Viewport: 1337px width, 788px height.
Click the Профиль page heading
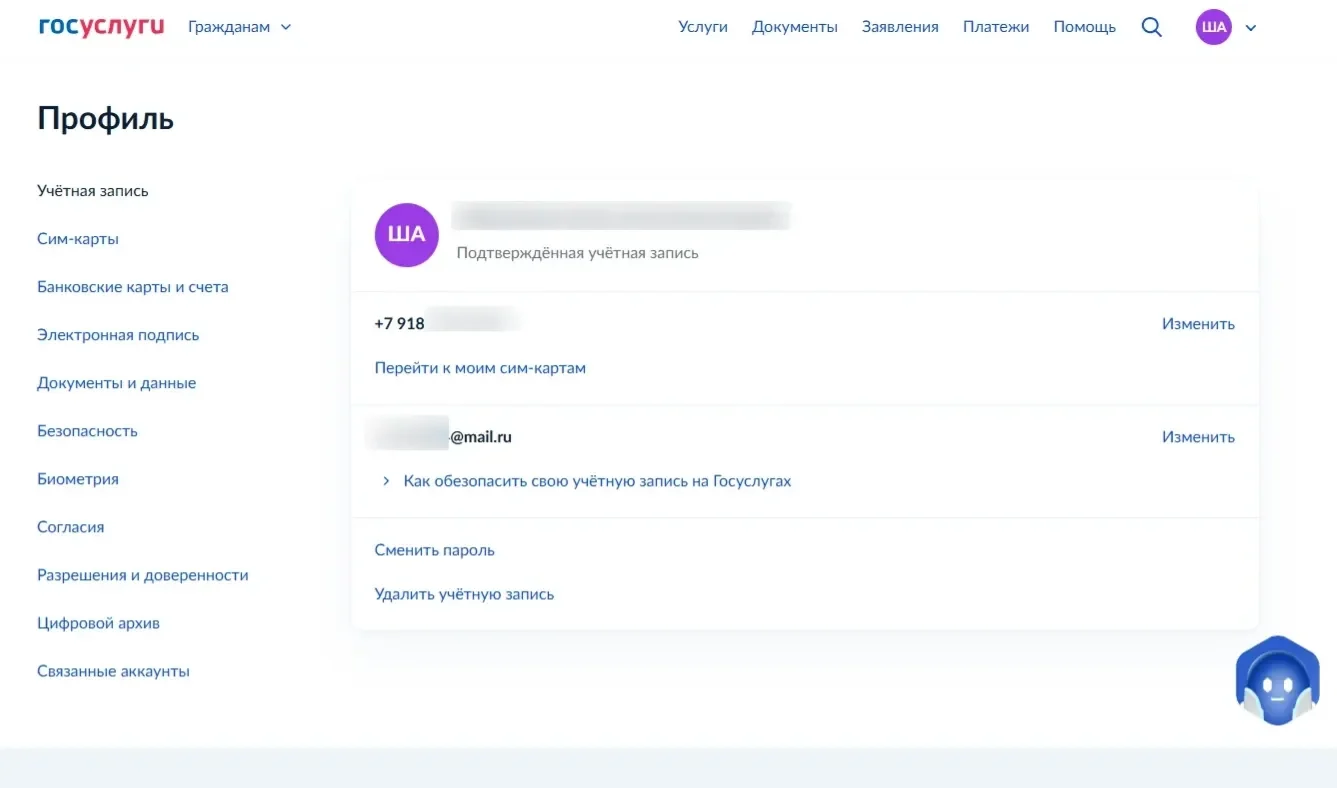[105, 119]
